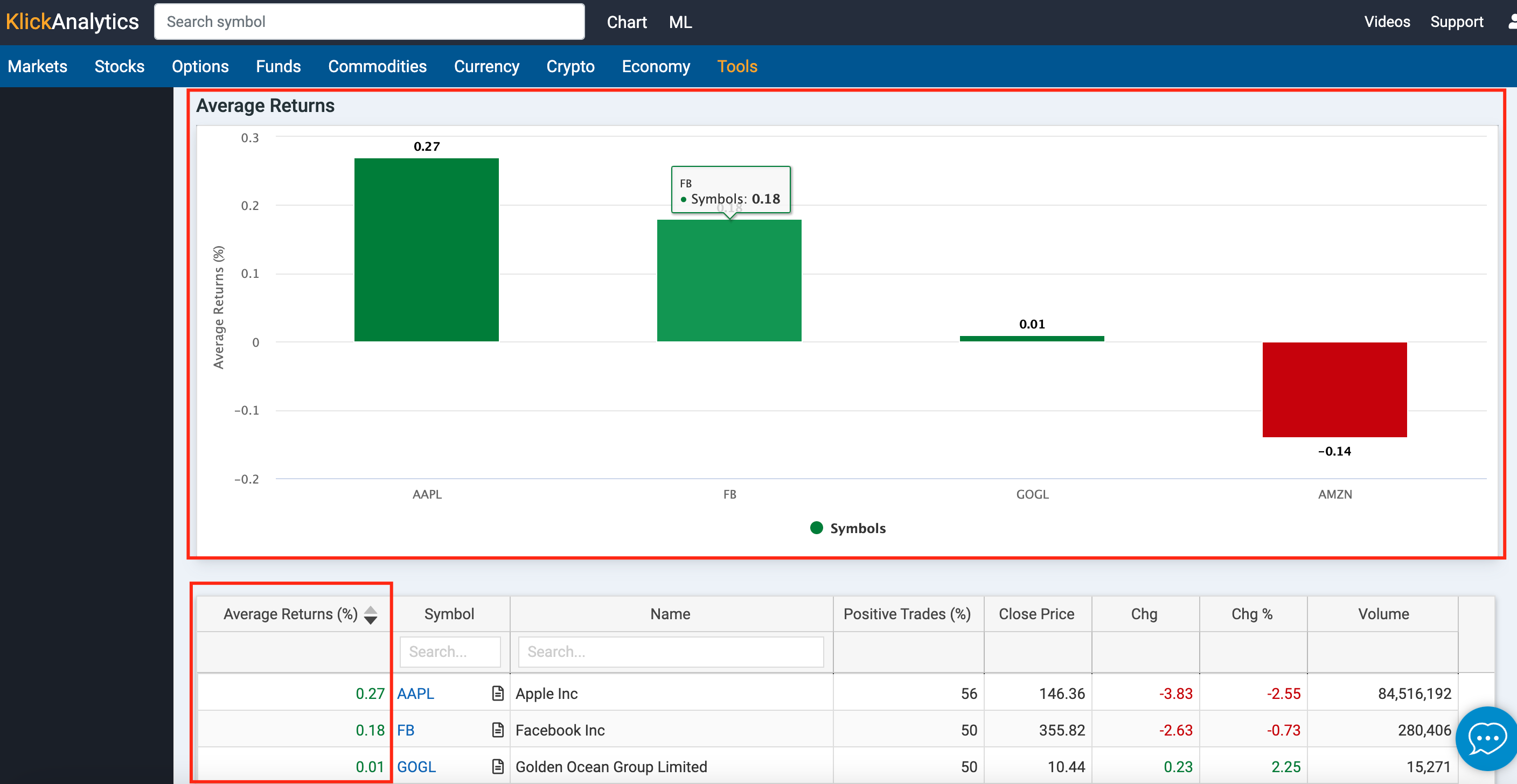This screenshot has height=784, width=1517.
Task: Click the AAPL green bar
Action: 426,249
